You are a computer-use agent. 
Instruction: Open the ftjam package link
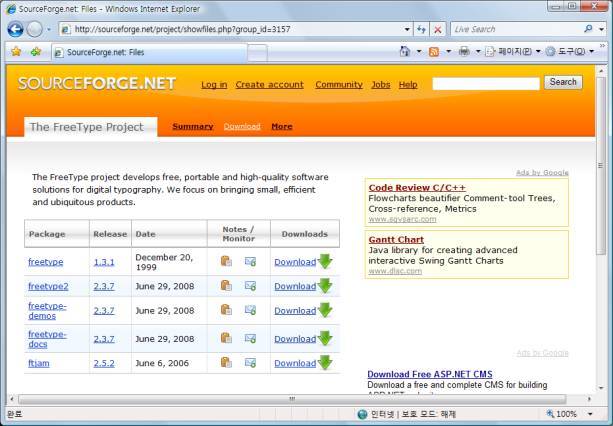39,363
